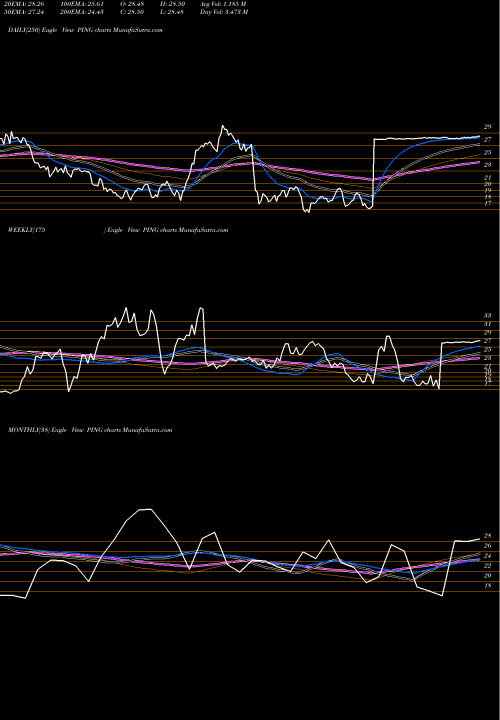This screenshot has height=720, width=500.
Task: Click the 17 label on the daily chart axis
Action: [488, 203]
